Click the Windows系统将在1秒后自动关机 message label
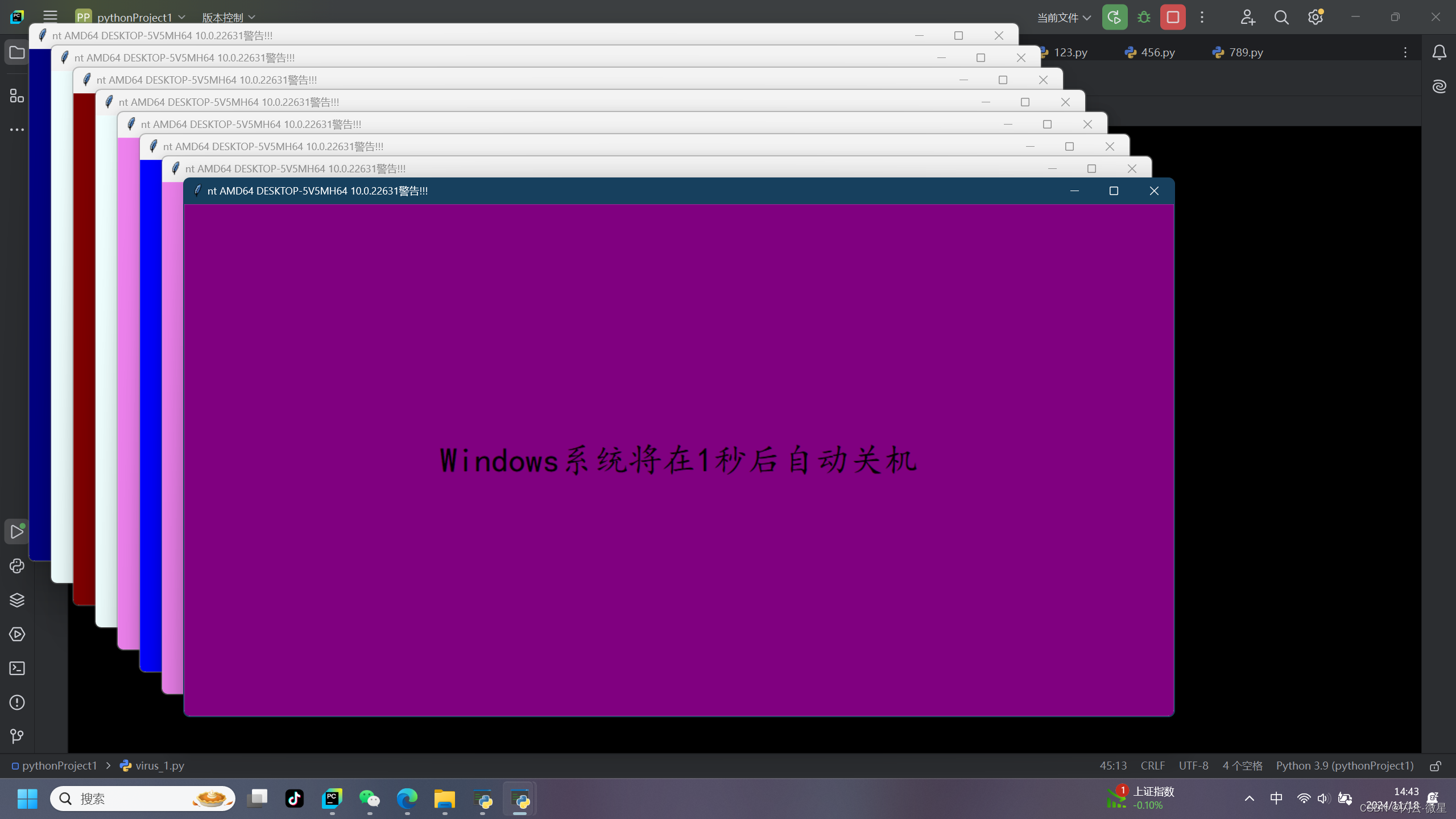This screenshot has height=819, width=1456. pos(678,461)
